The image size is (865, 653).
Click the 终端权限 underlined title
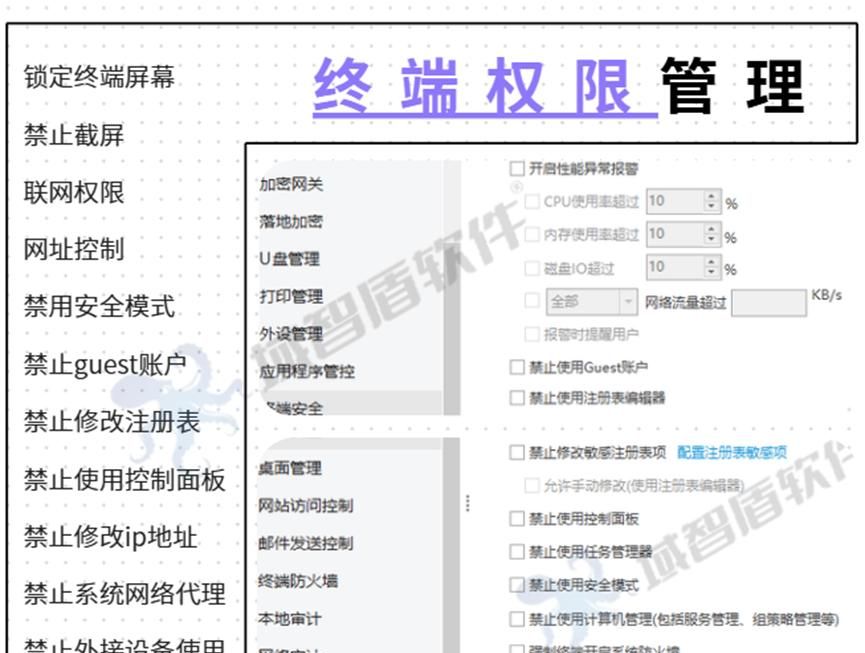tap(485, 87)
